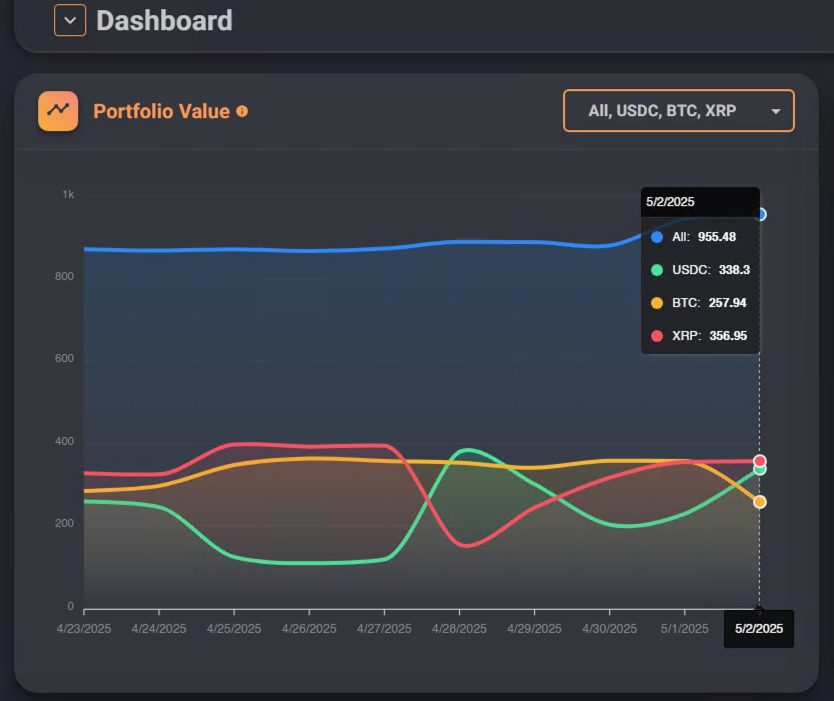
Task: Click the red XRP data point marker
Action: (x=760, y=461)
